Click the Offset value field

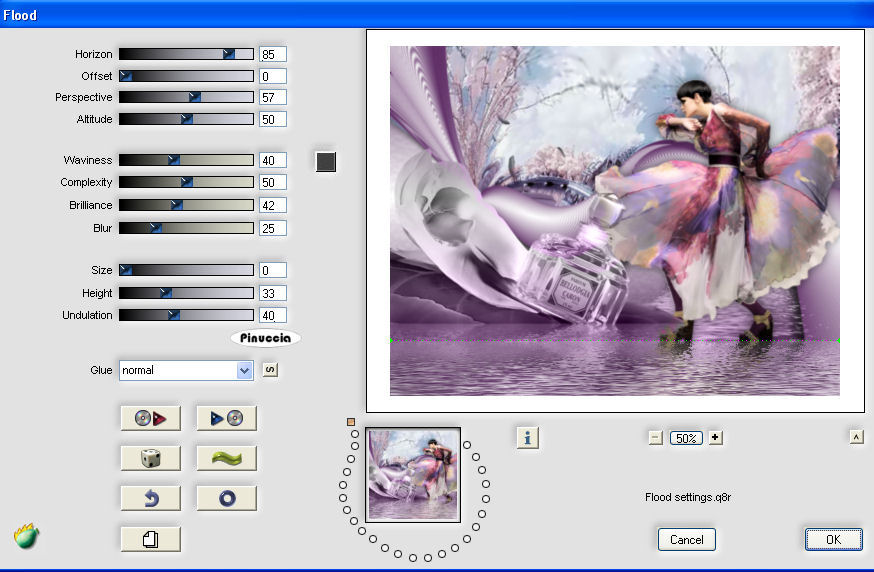click(x=273, y=76)
